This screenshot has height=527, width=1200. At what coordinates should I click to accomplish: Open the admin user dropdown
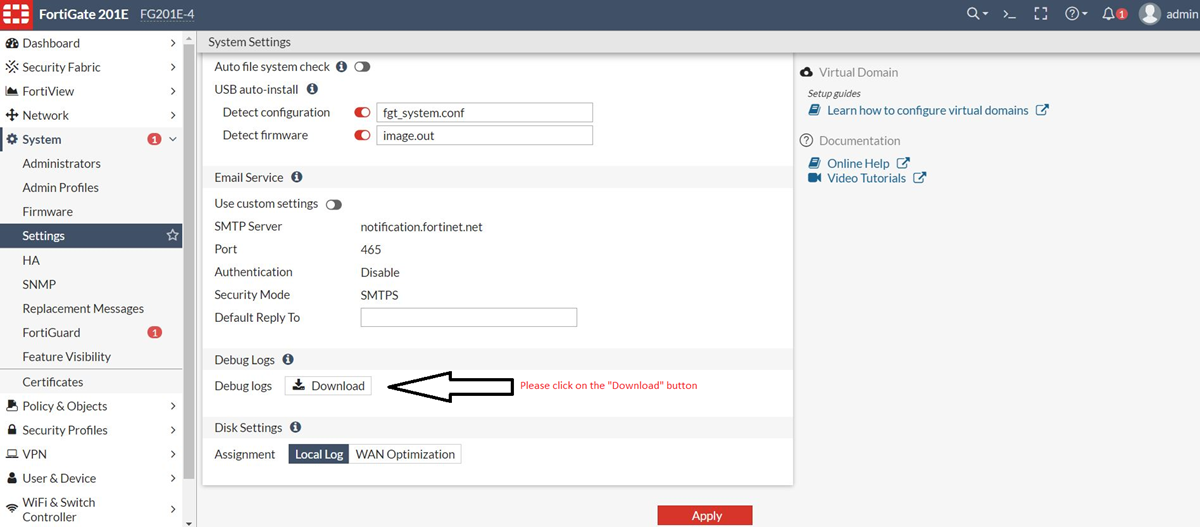[x=1166, y=14]
